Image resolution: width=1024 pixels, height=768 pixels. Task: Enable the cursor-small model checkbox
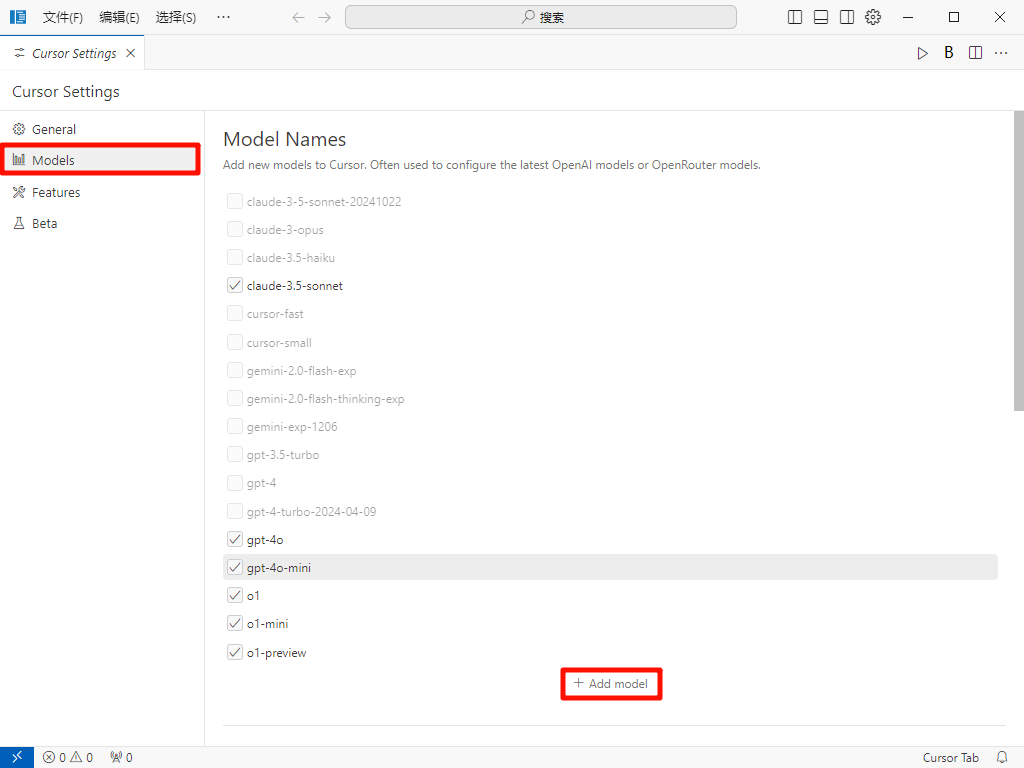pos(234,342)
